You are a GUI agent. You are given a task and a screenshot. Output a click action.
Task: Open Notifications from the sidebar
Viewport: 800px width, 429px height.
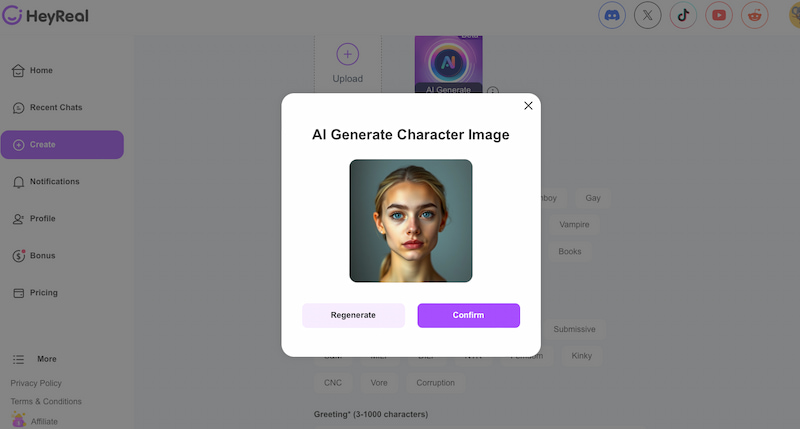[x=54, y=182]
